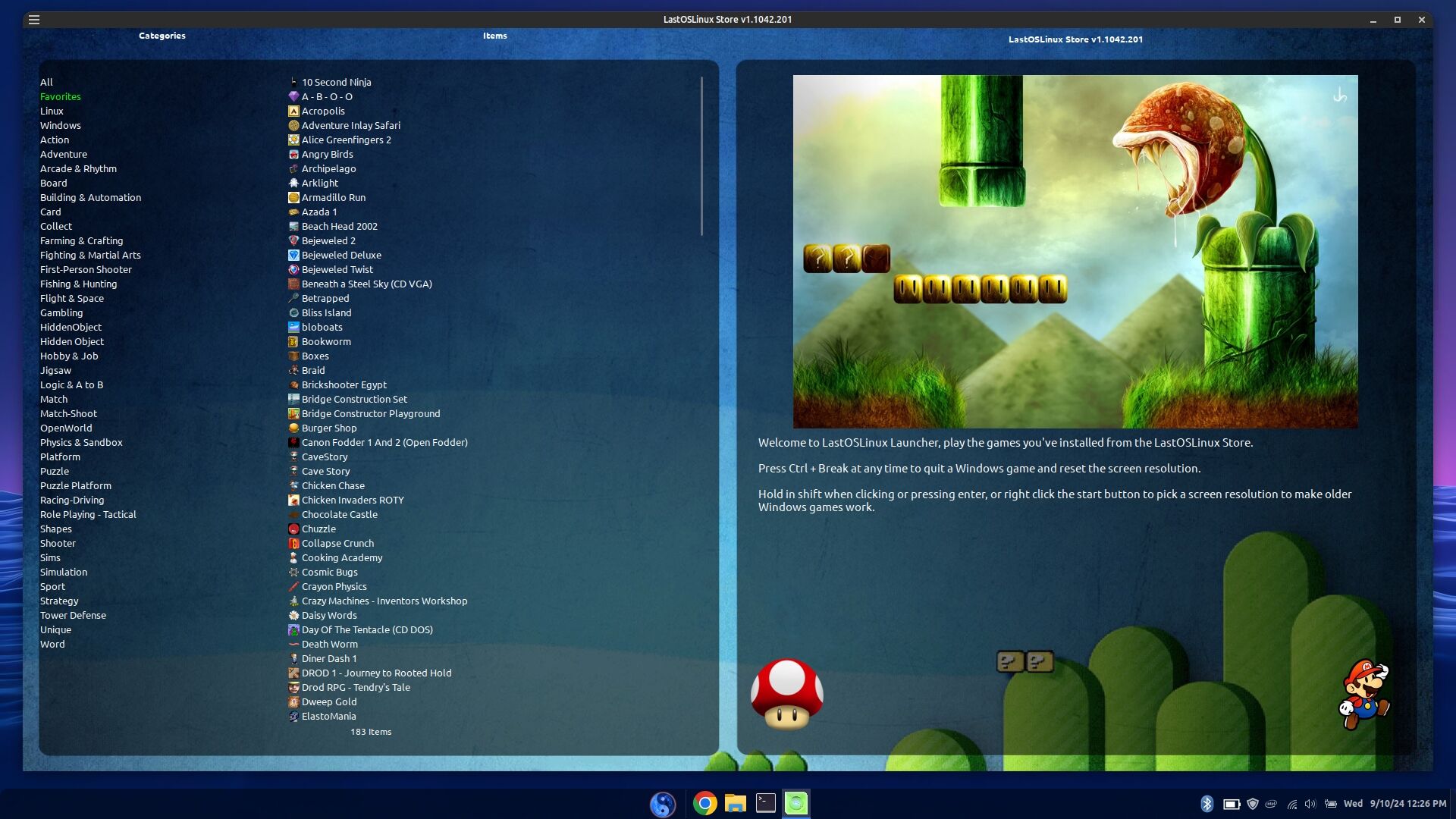The width and height of the screenshot is (1456, 819).
Task: Click the Items column header
Action: (x=494, y=36)
